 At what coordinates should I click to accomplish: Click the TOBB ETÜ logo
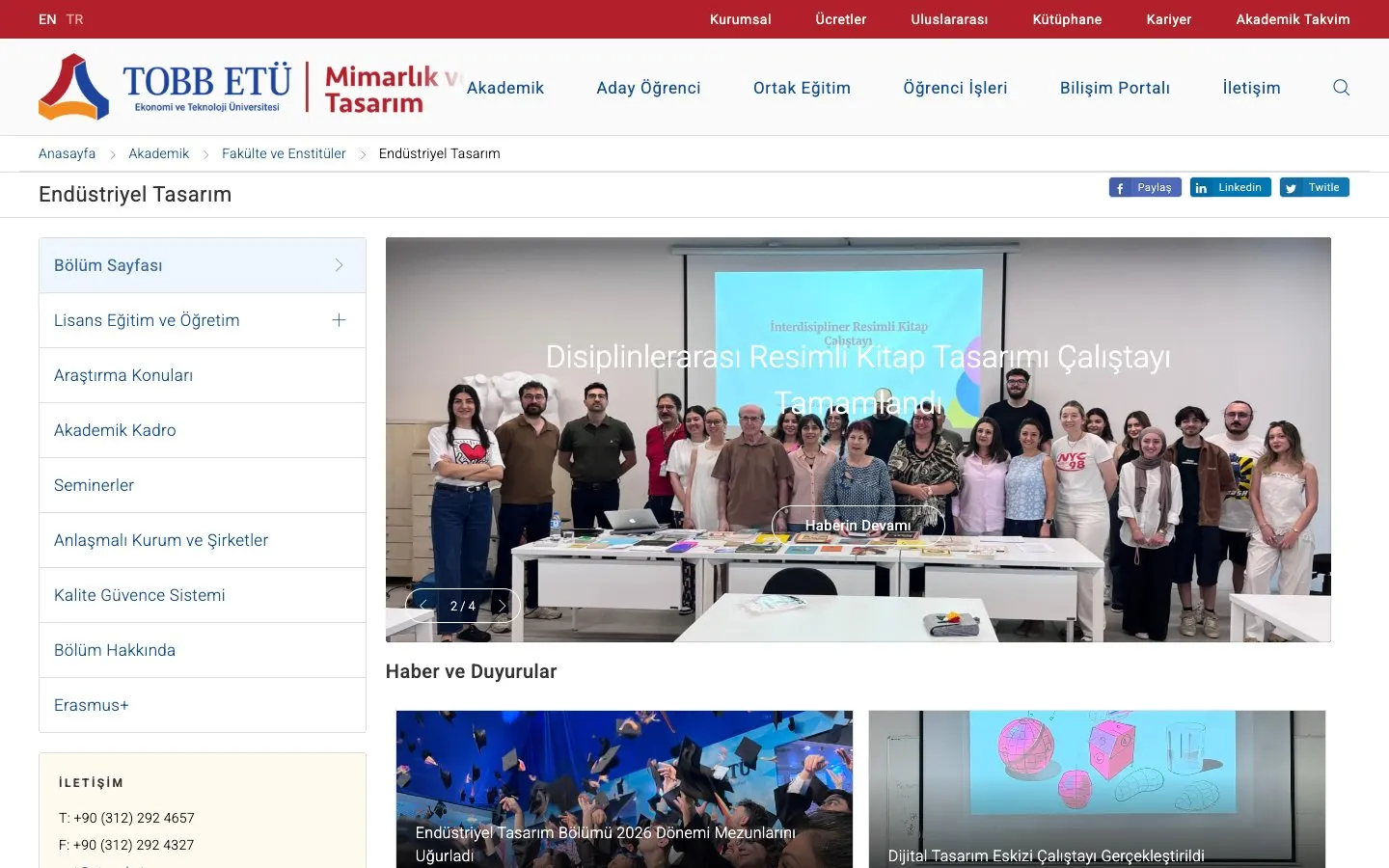pyautogui.click(x=165, y=87)
